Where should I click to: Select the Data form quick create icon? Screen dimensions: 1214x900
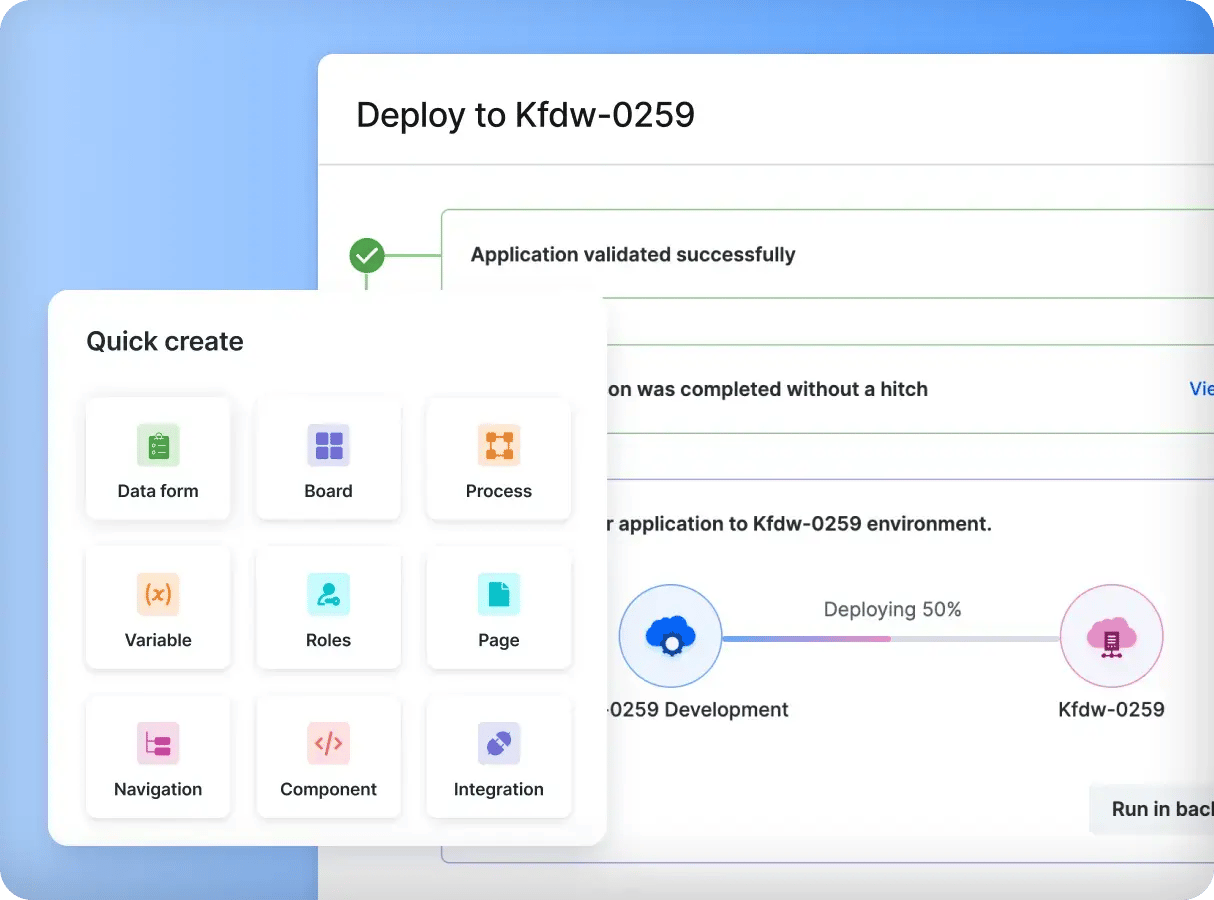(x=158, y=446)
